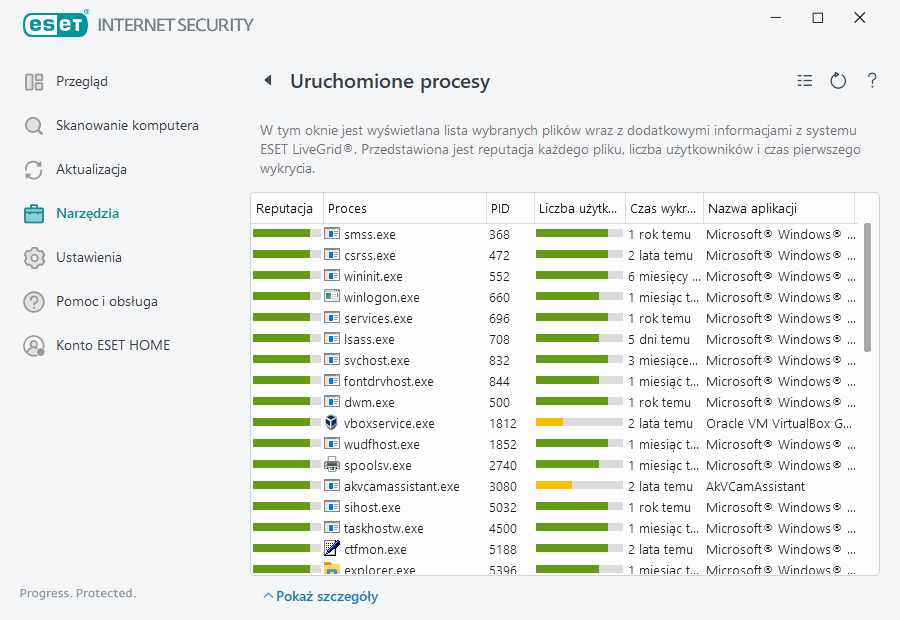Select the vboxservice.exe process row
This screenshot has height=620, width=900.
tap(389, 424)
